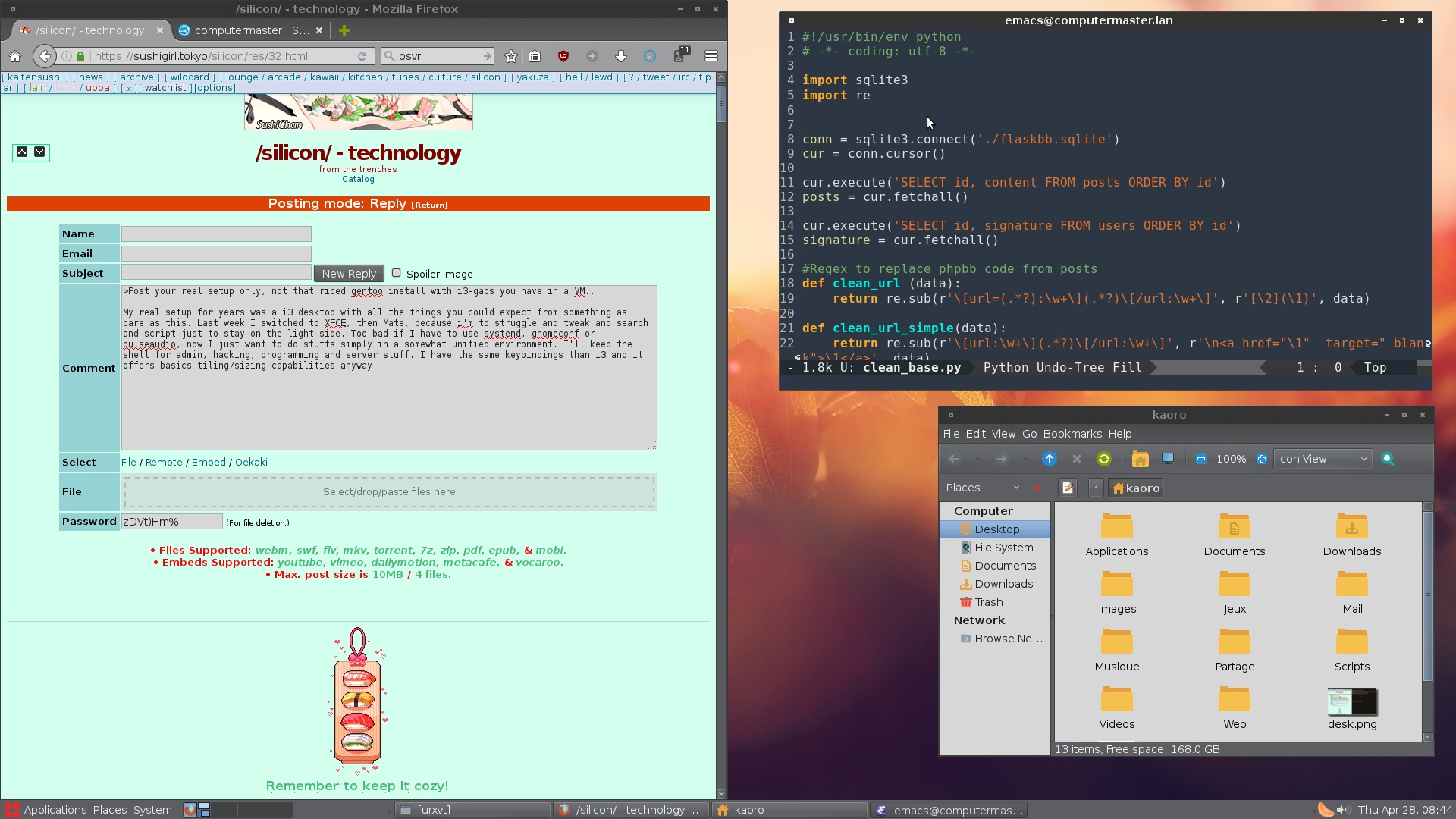
Task: Open the Firefox downloads arrow
Action: click(x=621, y=56)
